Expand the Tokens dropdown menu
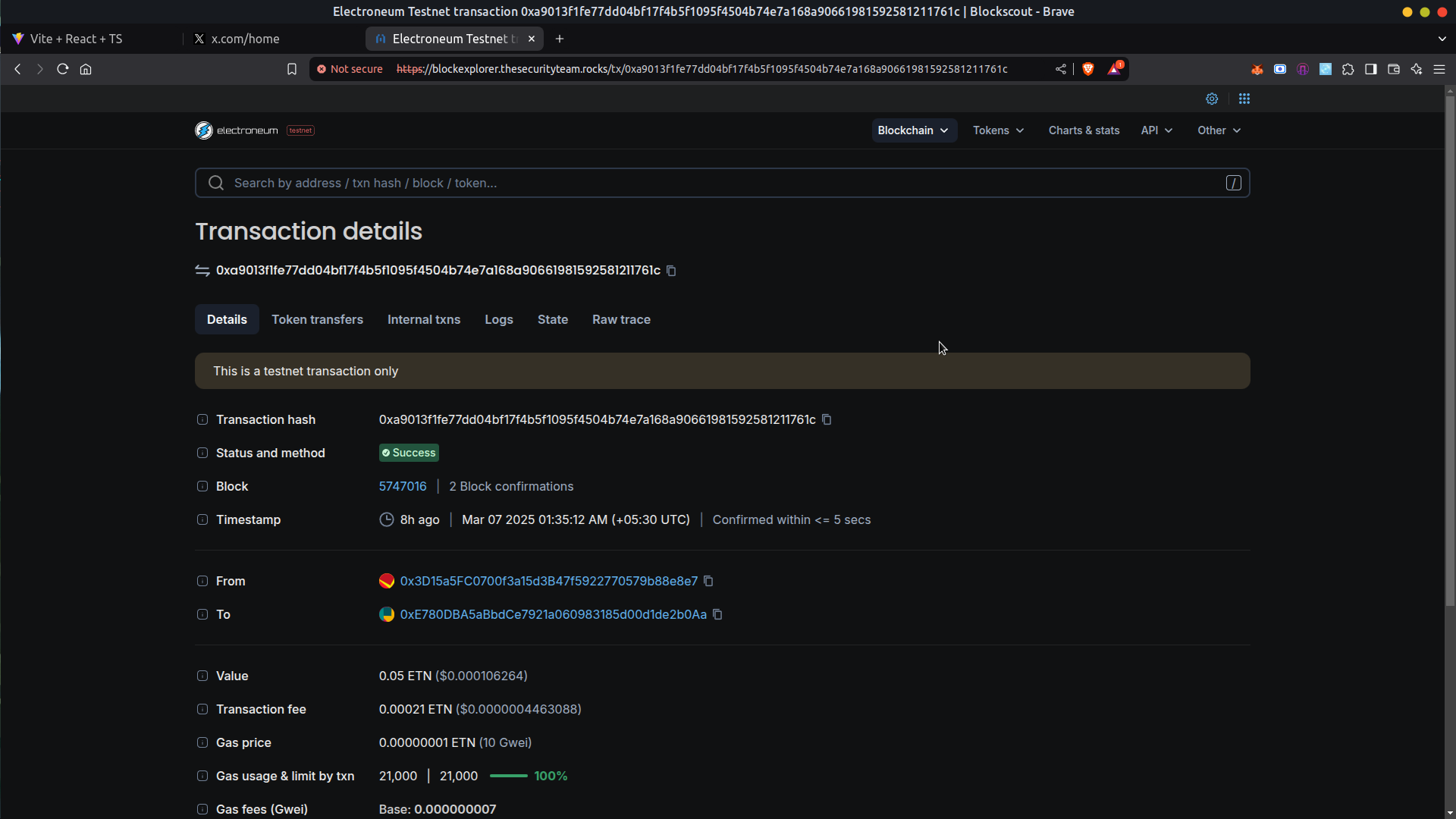The image size is (1456, 819). (998, 130)
